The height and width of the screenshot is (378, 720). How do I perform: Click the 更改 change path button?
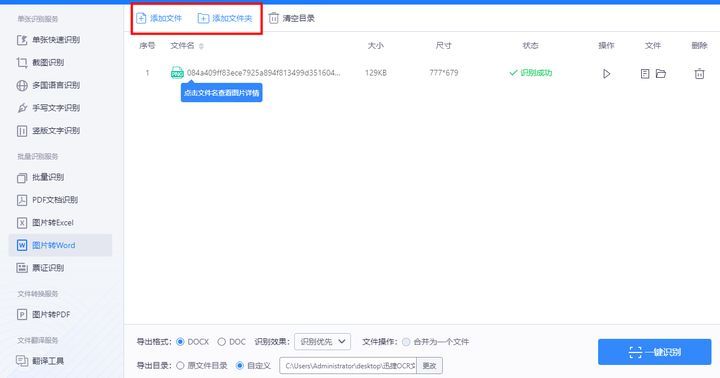429,366
